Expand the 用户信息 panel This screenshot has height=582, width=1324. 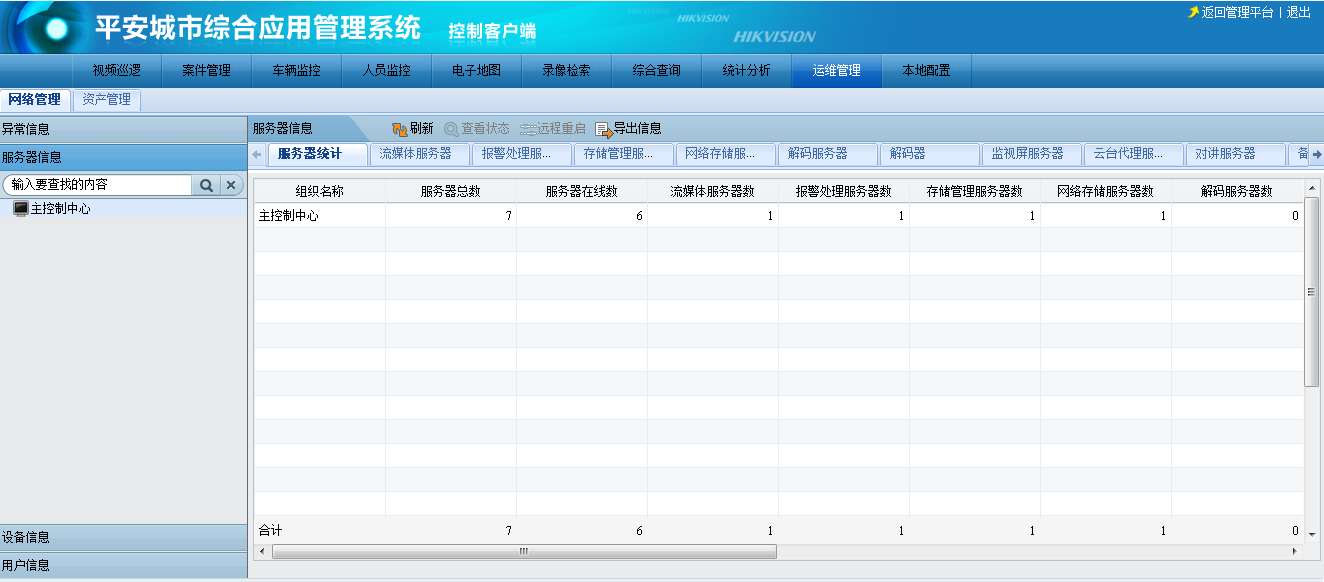tap(123, 565)
